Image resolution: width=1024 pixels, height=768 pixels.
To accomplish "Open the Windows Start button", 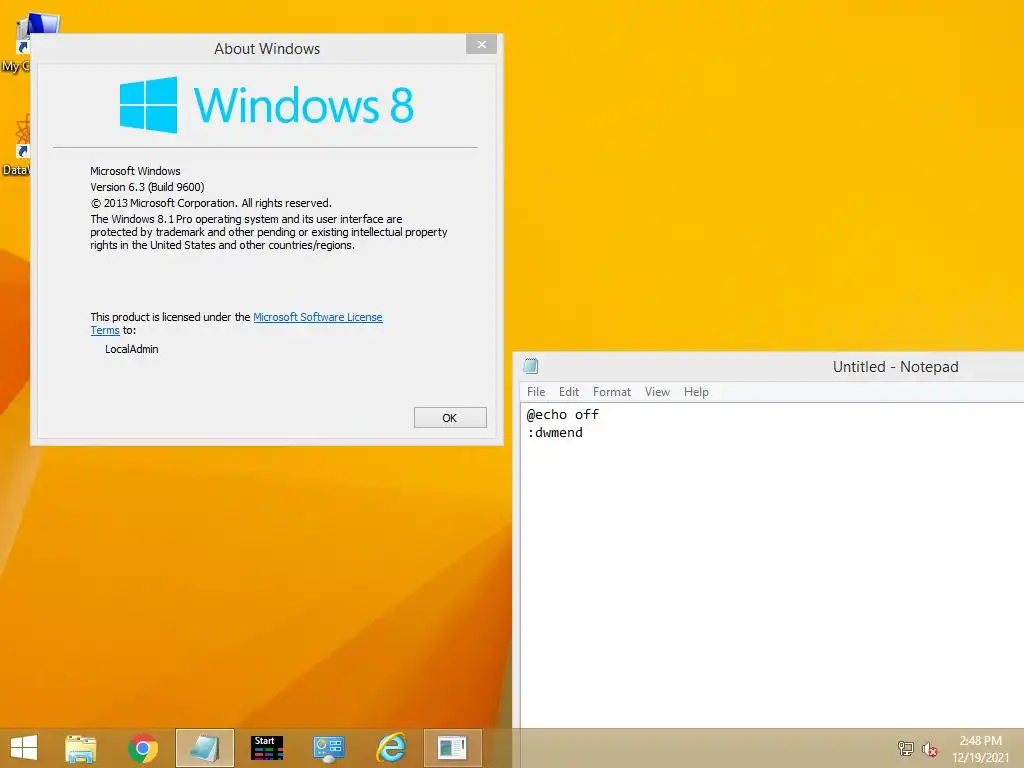I will point(24,748).
